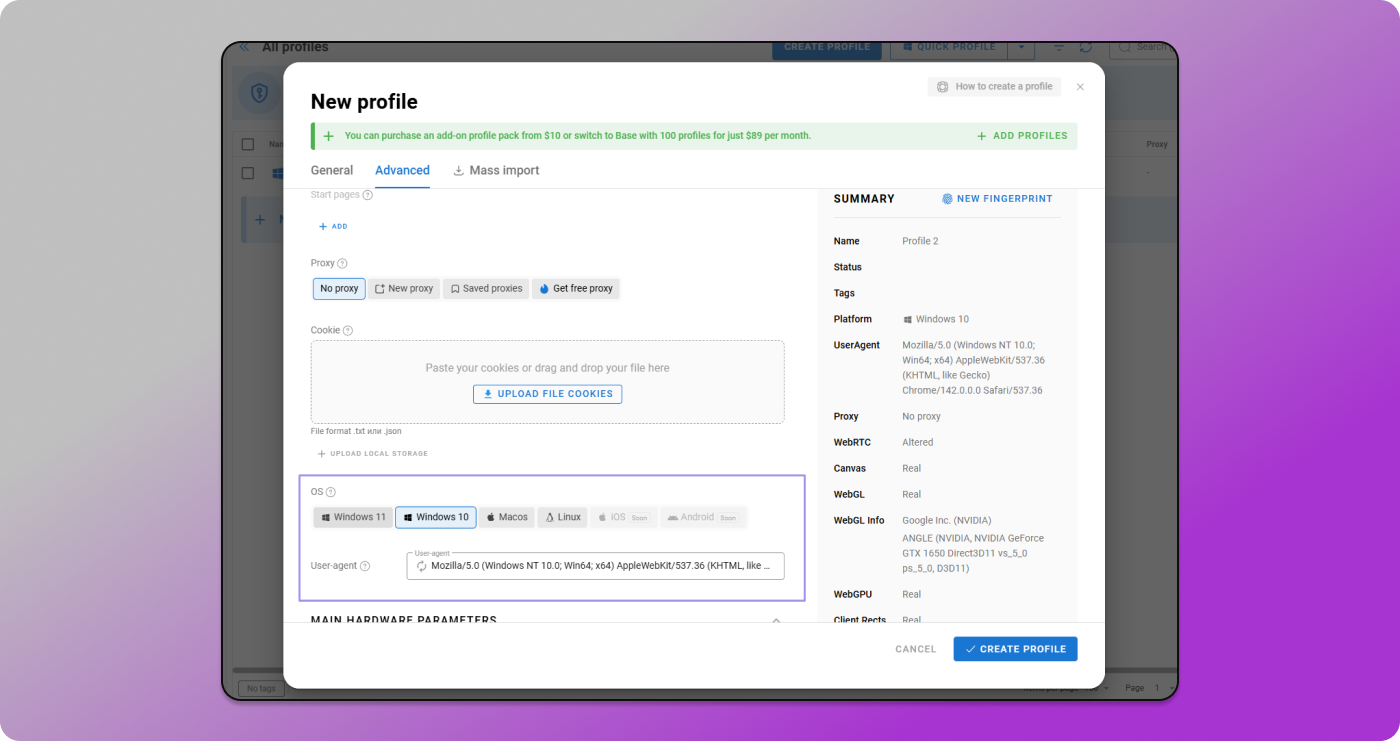This screenshot has height=741, width=1400.
Task: Click the Create Profile button in dialog
Action: 1015,649
